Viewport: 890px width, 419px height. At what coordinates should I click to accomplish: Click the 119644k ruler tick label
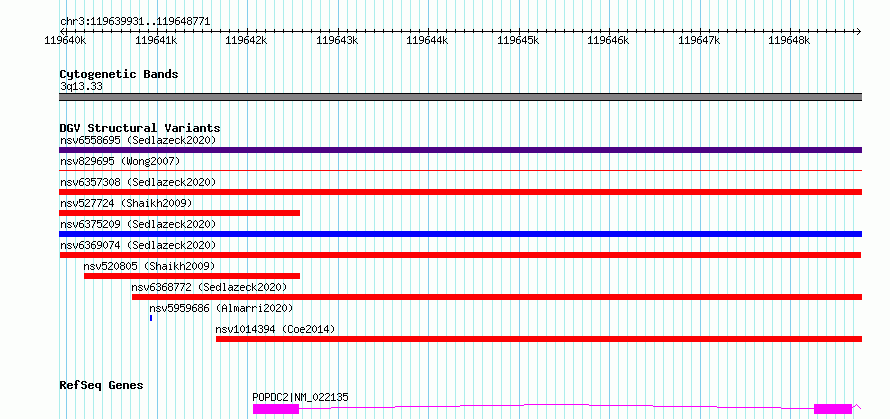click(428, 40)
